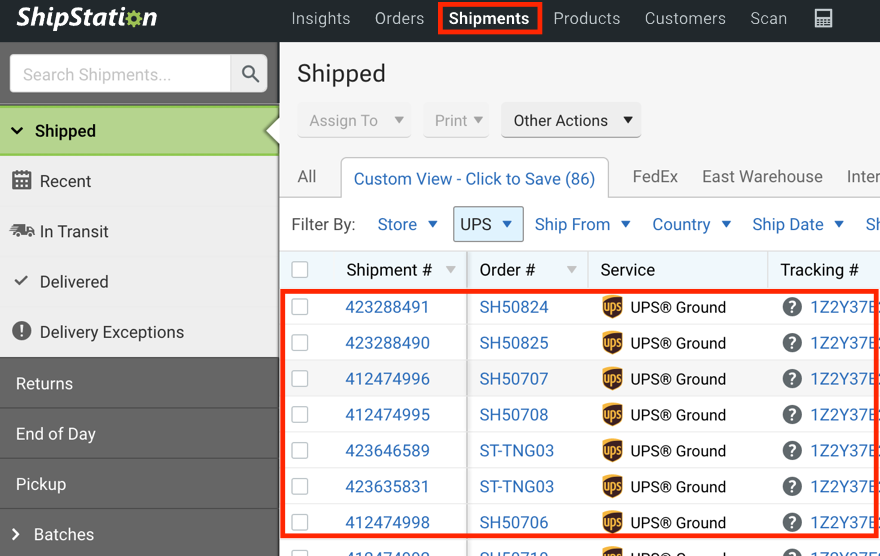Open order SH50825 link
Image resolution: width=880 pixels, height=556 pixels.
514,343
